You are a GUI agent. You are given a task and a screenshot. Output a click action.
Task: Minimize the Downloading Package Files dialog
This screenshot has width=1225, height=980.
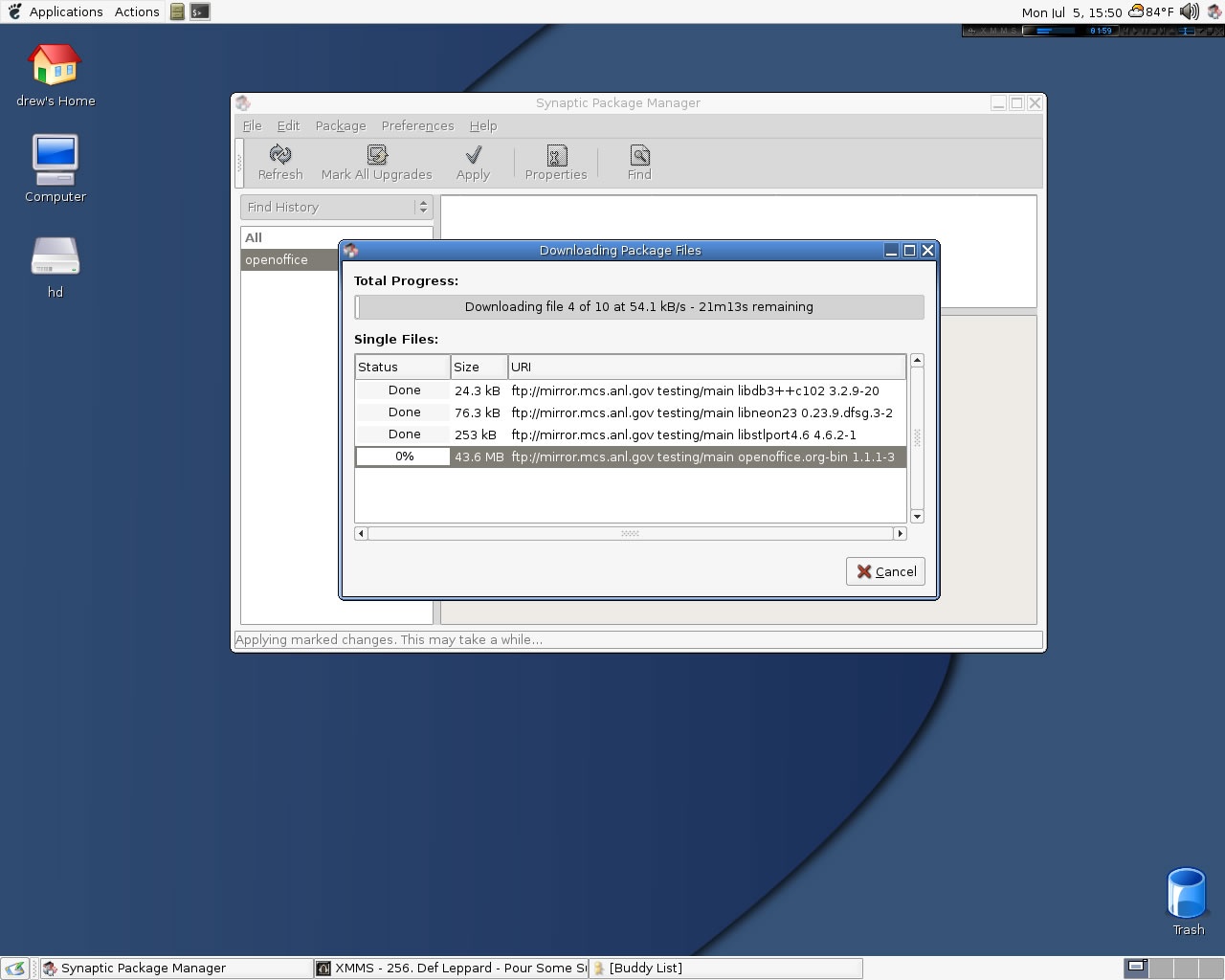click(x=891, y=250)
